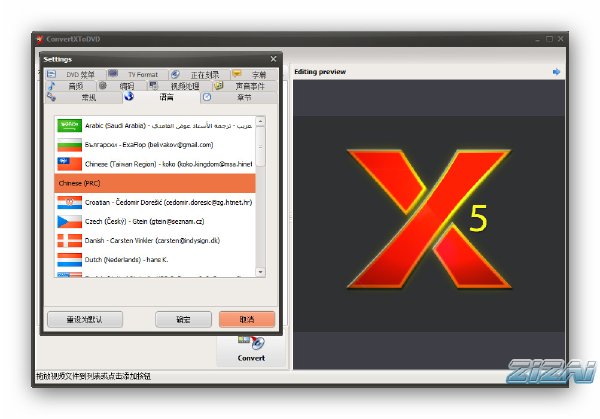Maximize the ConvertXToDVD window
600x419 pixels.
coord(549,39)
